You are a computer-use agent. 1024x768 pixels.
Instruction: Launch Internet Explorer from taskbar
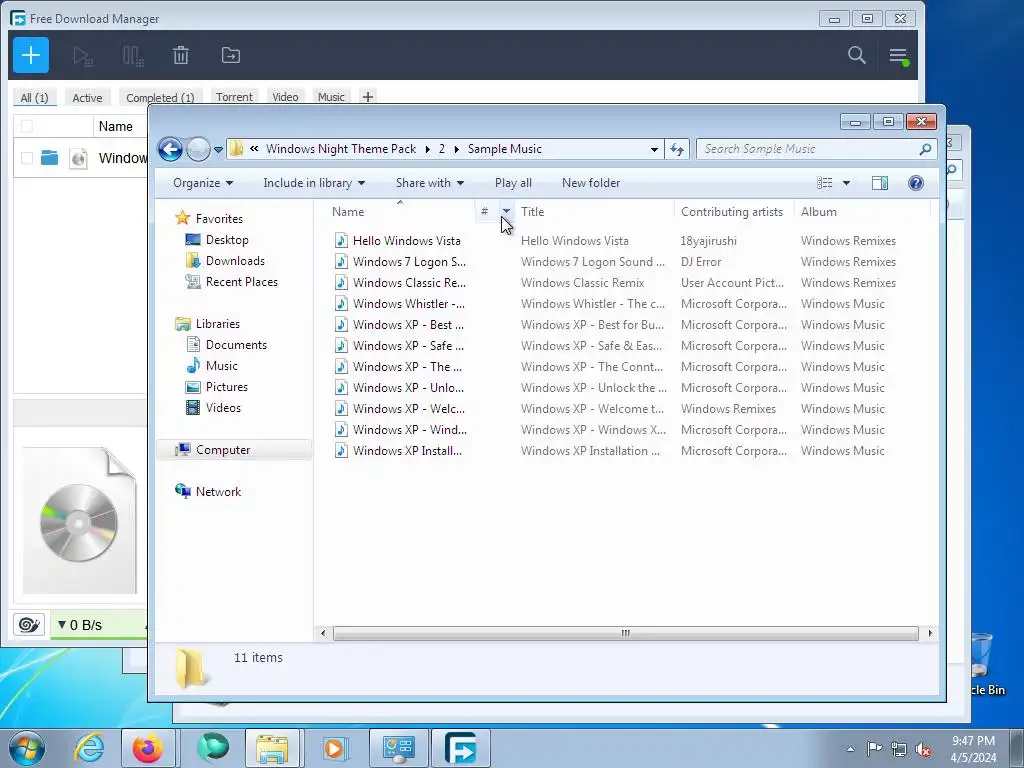[89, 748]
